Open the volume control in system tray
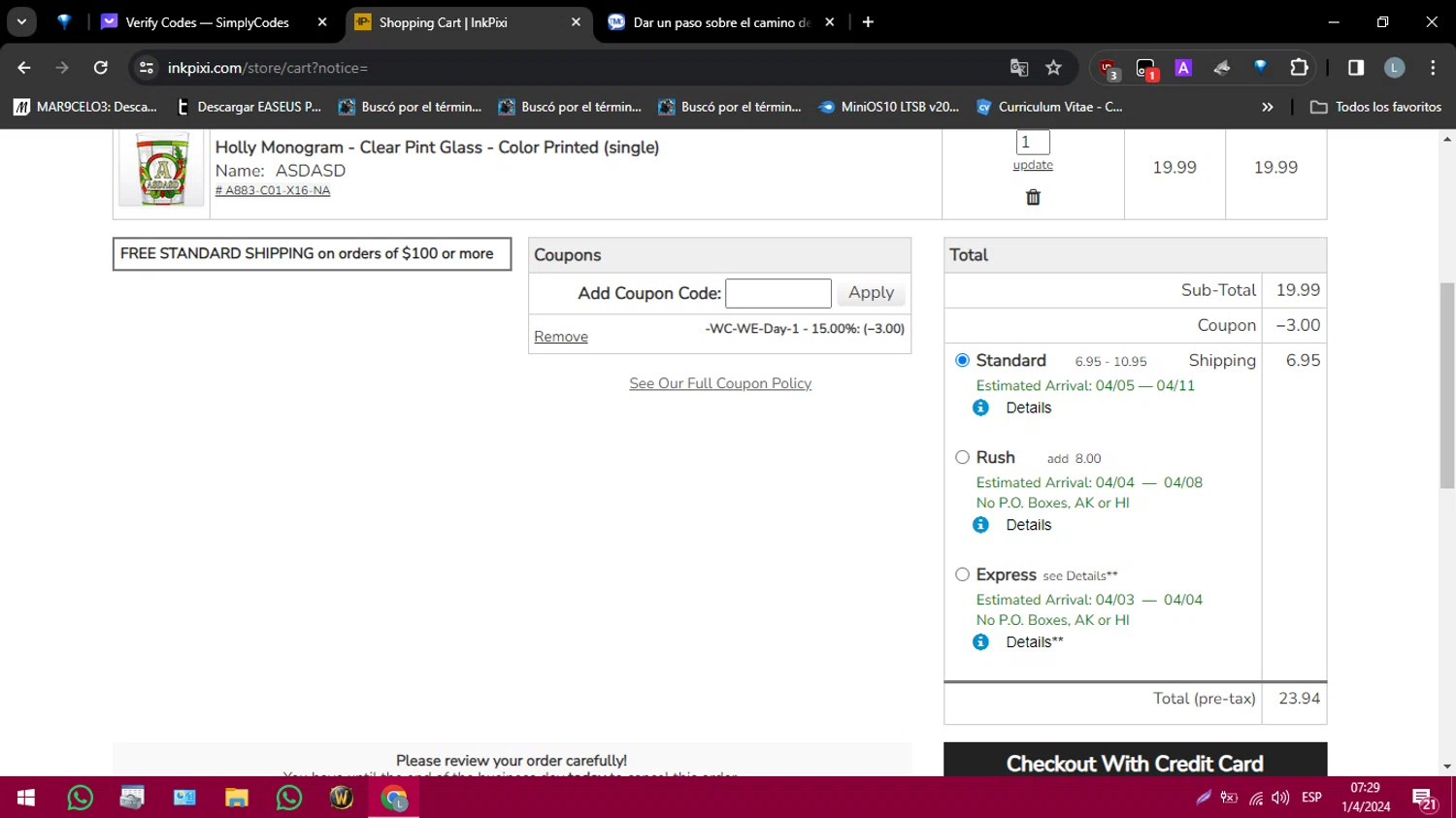The image size is (1456, 818). (1280, 798)
